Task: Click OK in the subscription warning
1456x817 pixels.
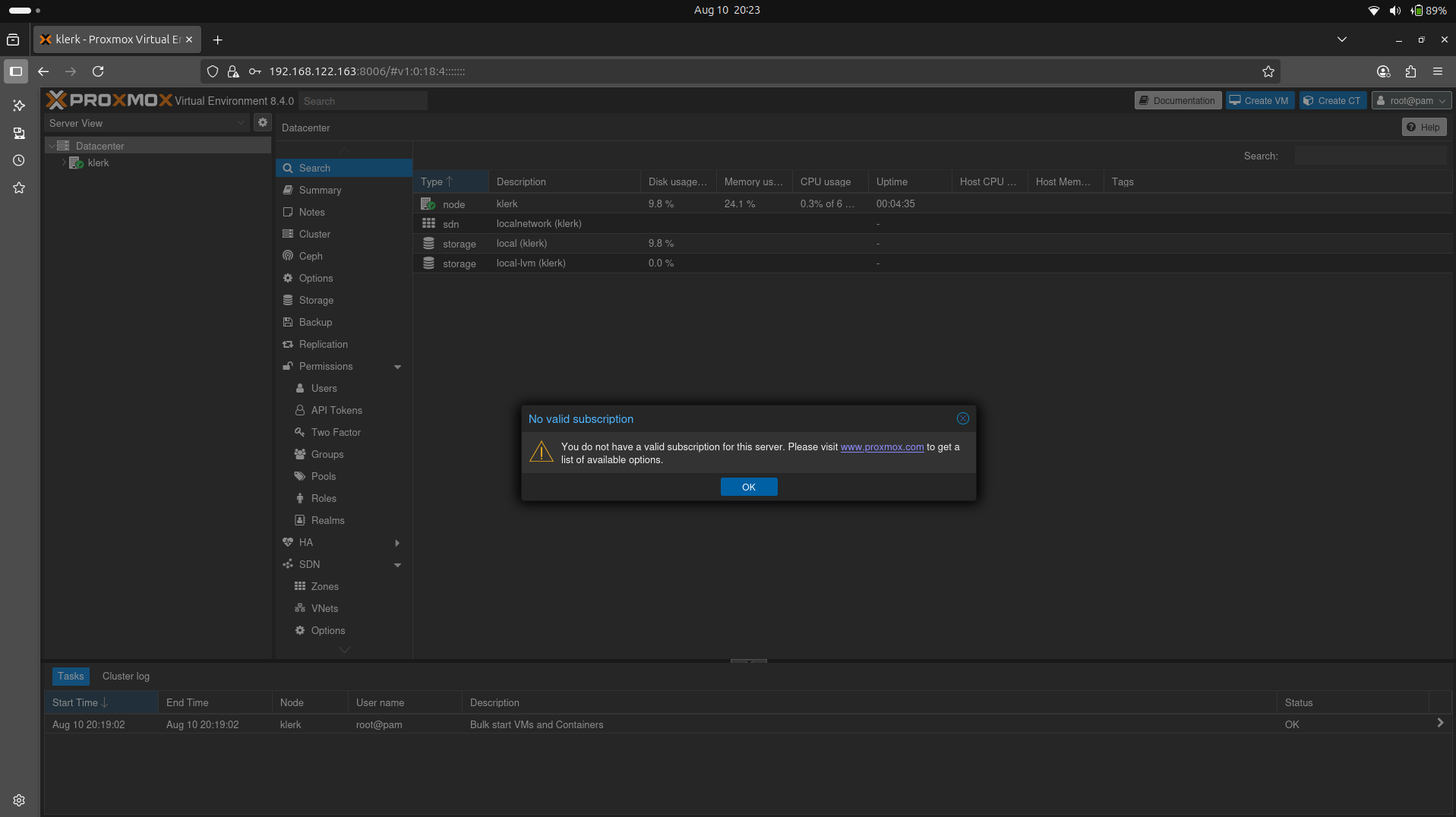Action: [748, 487]
